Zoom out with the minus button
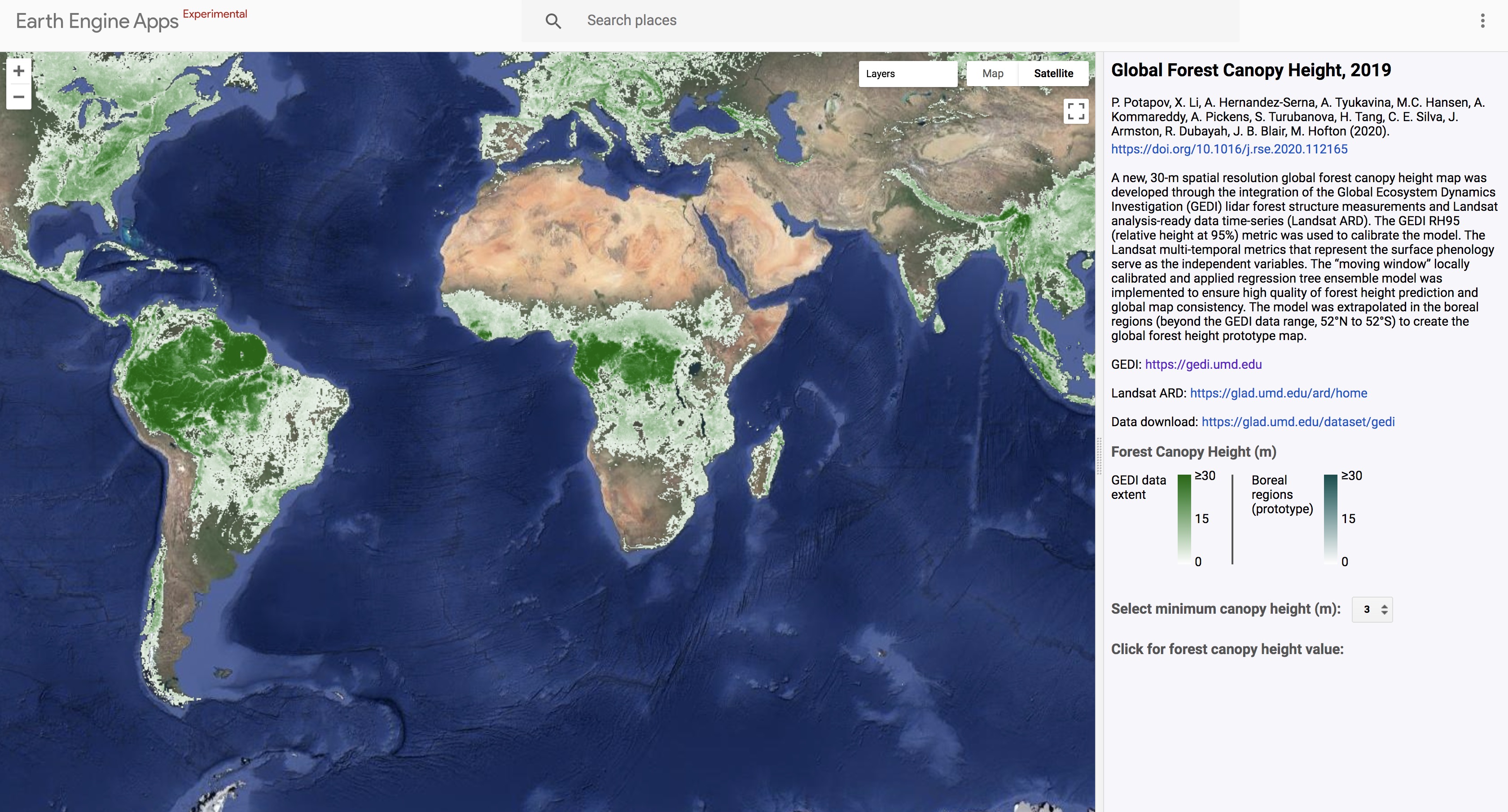Screen dimensions: 1508x812 click(x=19, y=97)
